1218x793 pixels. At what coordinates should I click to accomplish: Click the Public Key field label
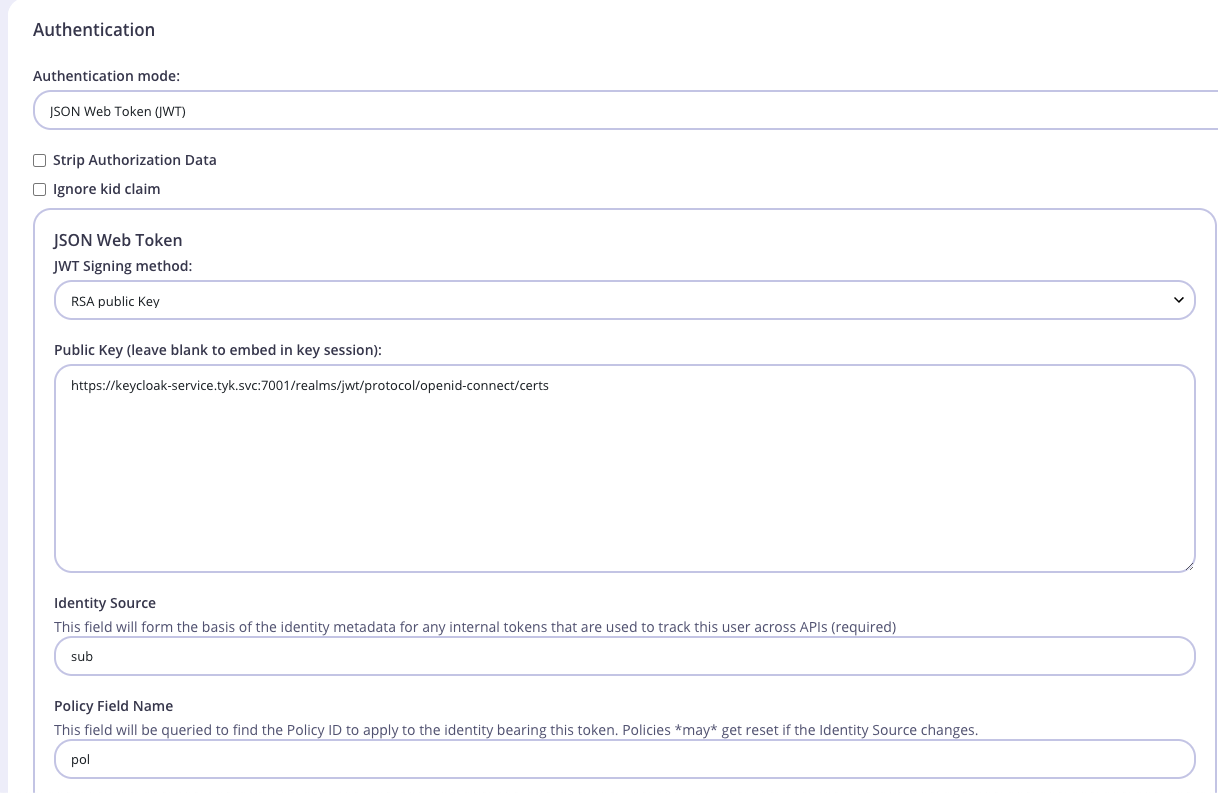pos(218,350)
